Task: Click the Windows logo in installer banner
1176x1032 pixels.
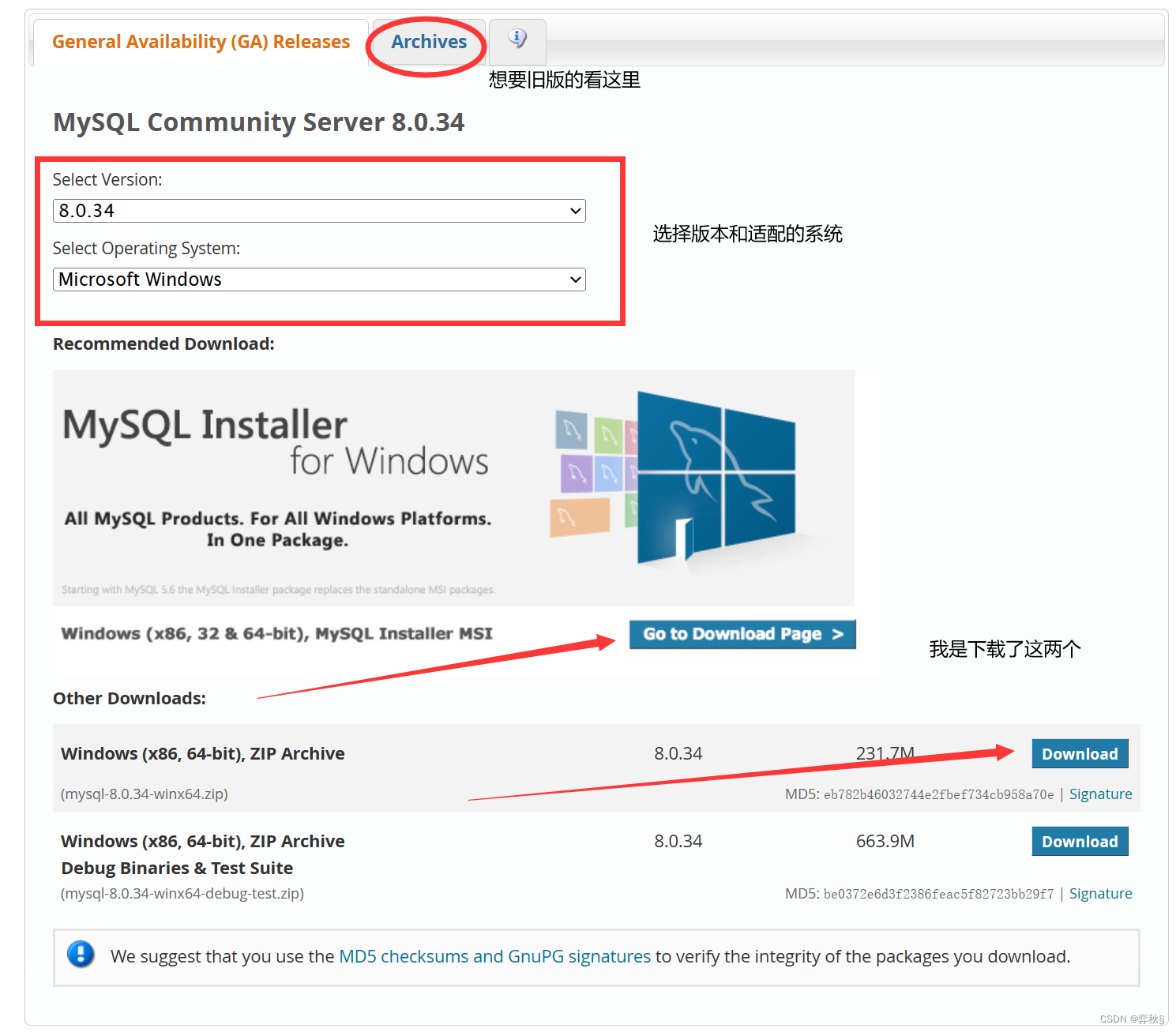Action: pyautogui.click(x=715, y=479)
